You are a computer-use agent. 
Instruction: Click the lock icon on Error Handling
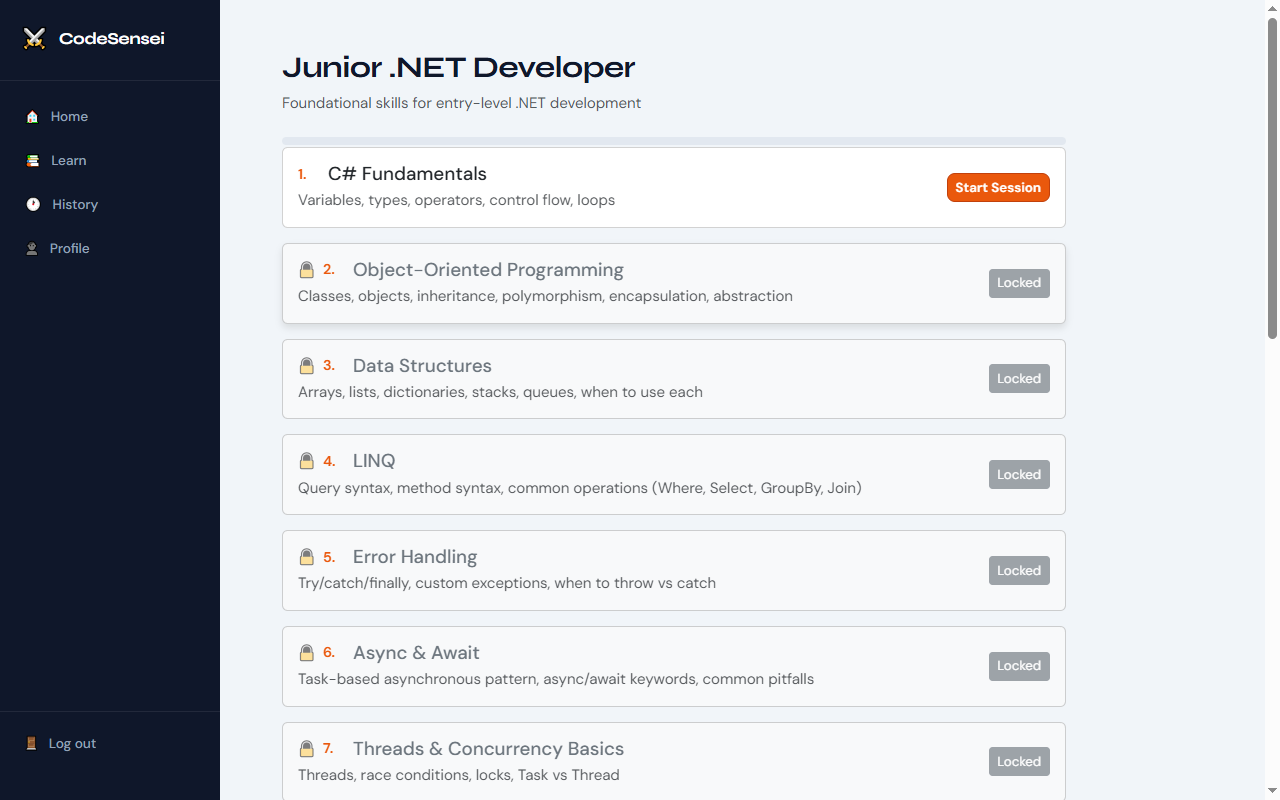click(306, 557)
